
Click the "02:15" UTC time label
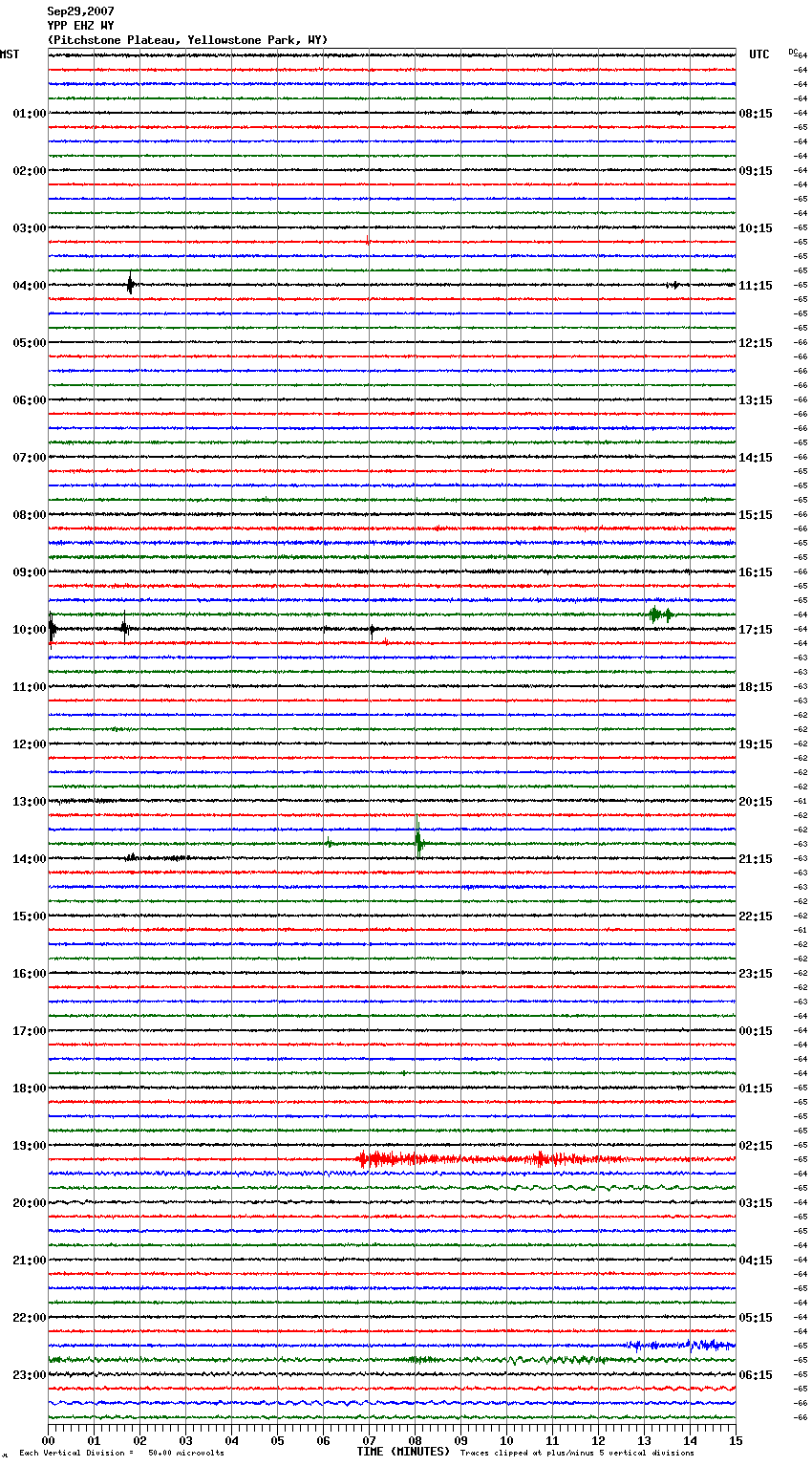click(x=756, y=1146)
